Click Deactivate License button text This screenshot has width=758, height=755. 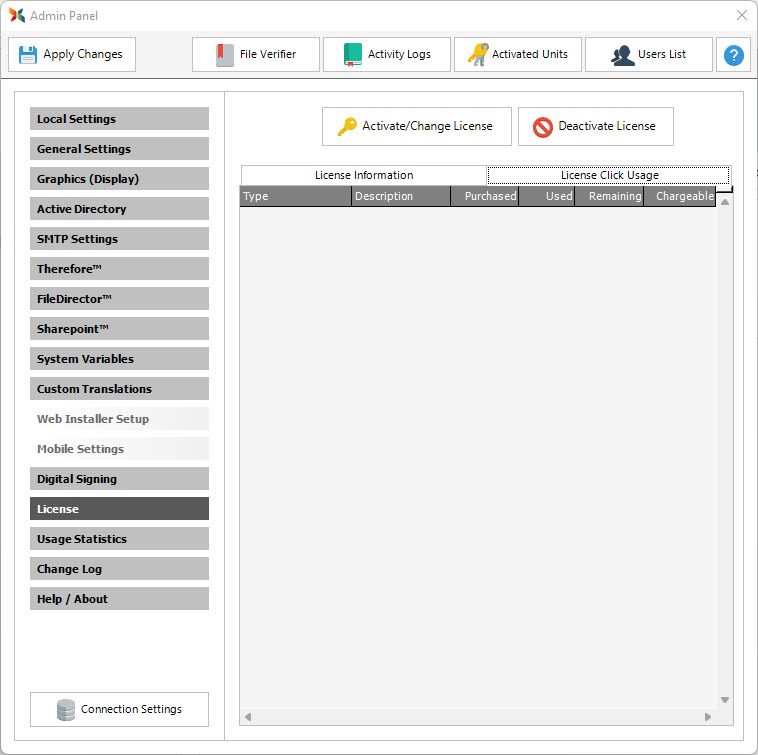607,126
